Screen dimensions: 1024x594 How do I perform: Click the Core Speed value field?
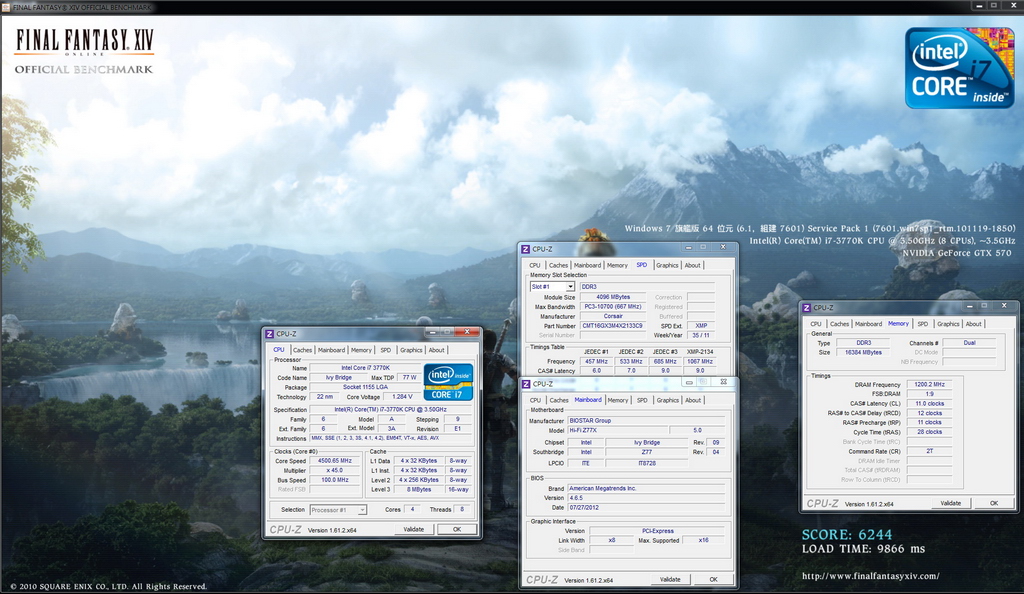coord(335,461)
